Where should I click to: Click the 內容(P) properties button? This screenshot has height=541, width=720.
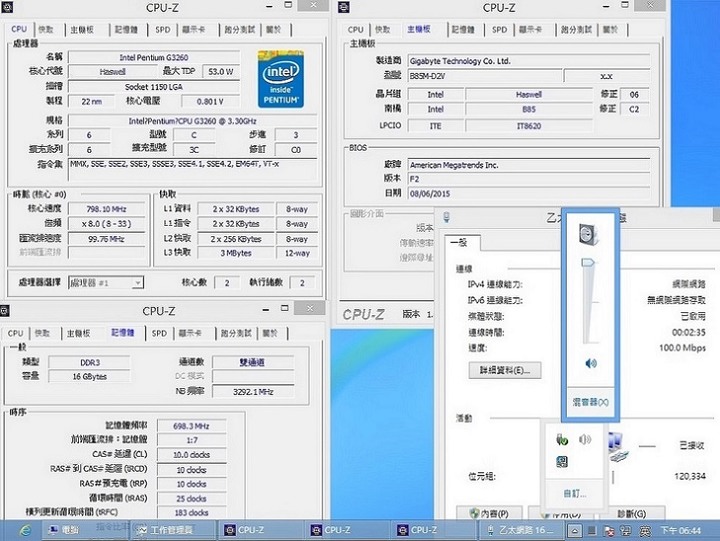pos(489,513)
